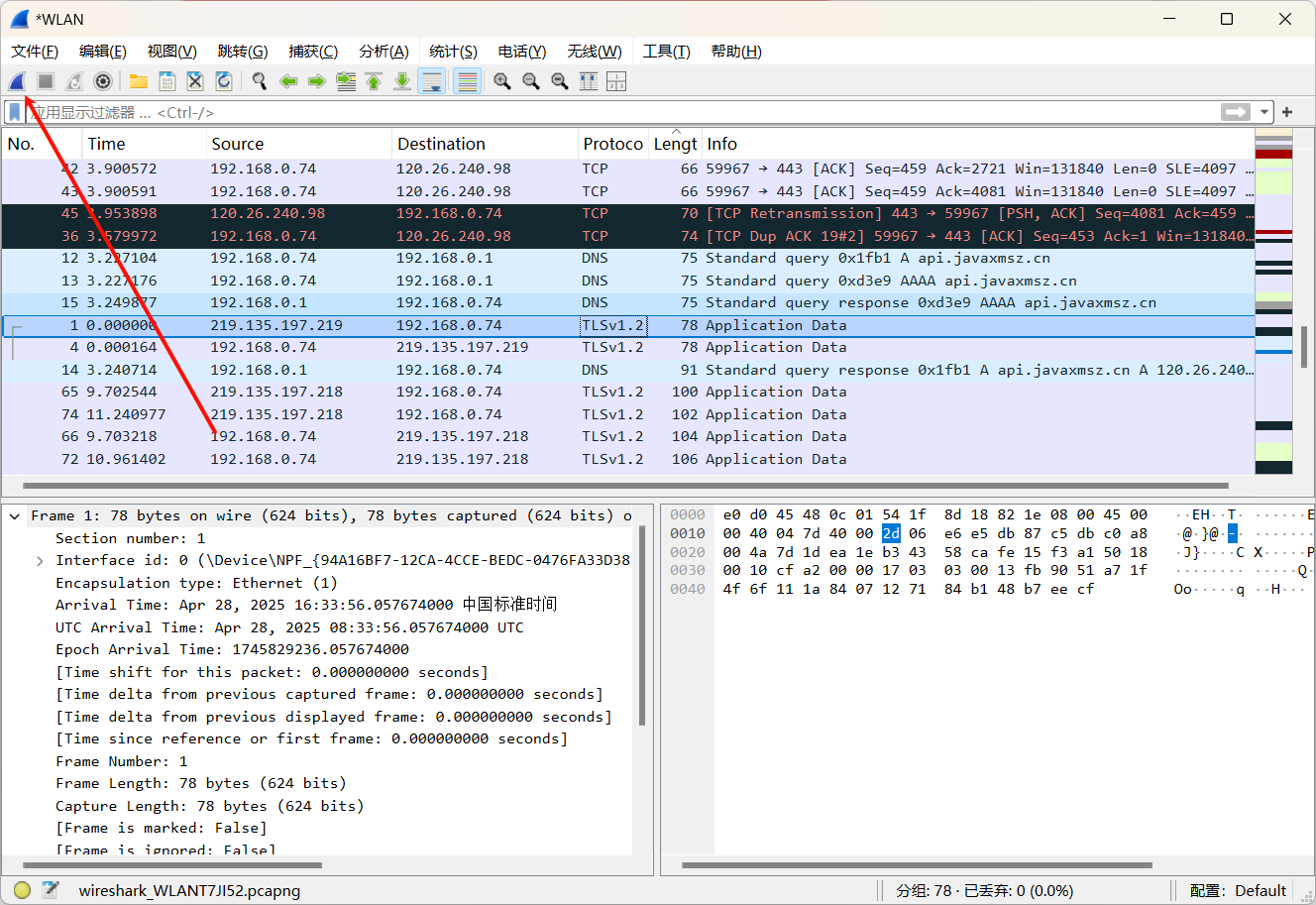Add a display filter button with plus

click(x=1287, y=112)
